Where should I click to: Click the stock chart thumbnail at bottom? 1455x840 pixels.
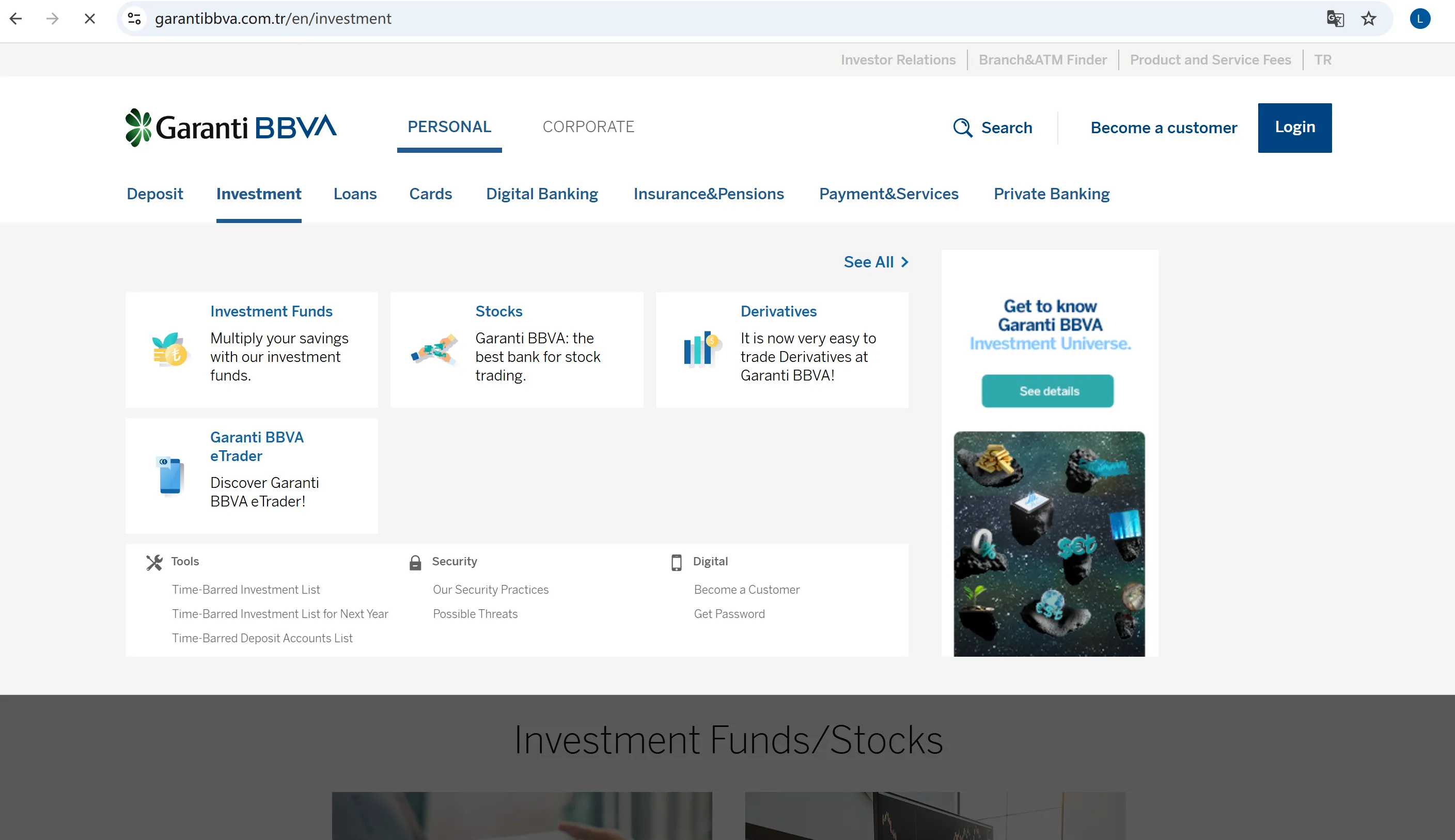click(x=935, y=816)
